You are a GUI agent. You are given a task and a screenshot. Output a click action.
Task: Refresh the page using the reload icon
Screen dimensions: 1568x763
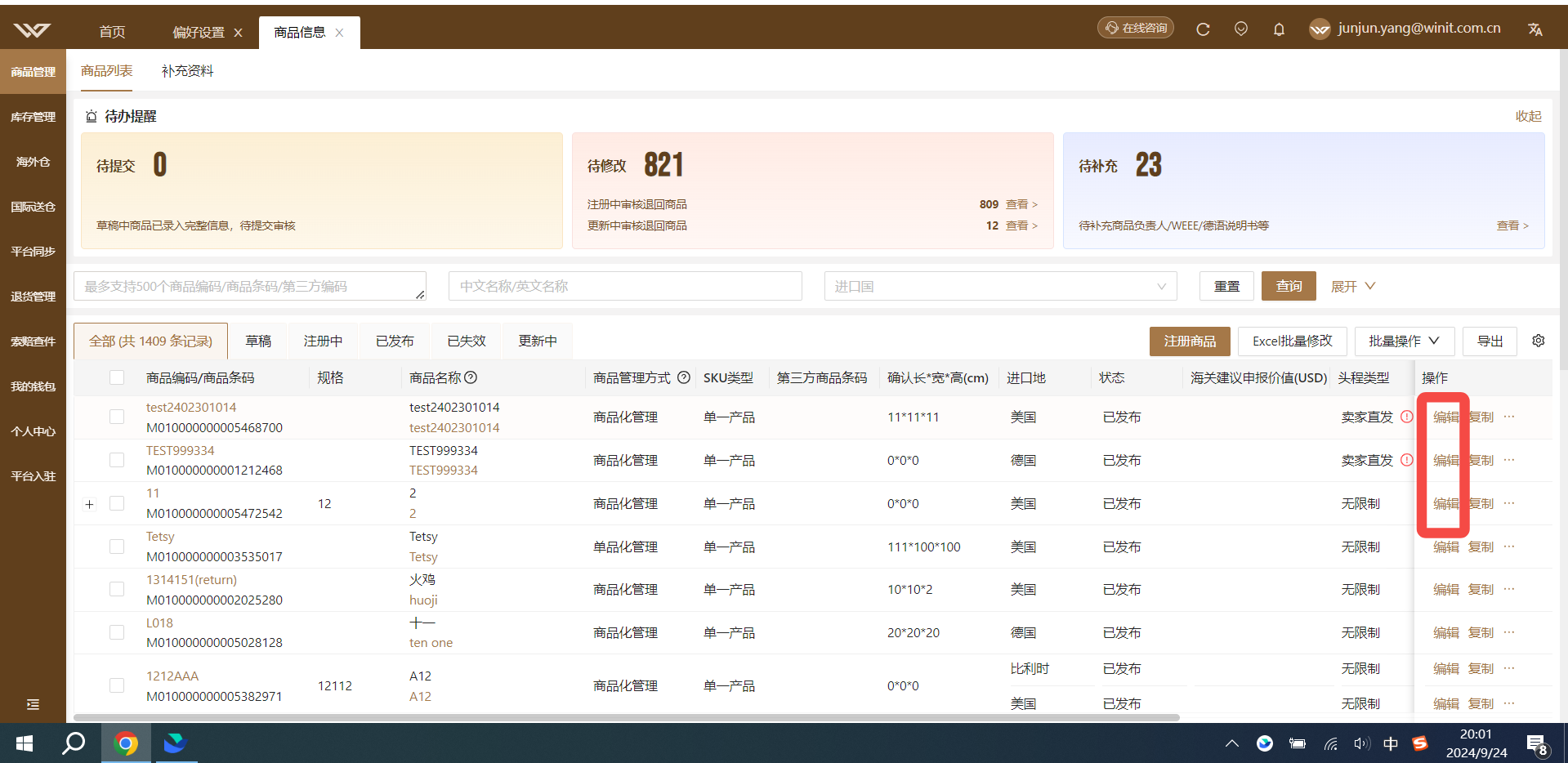(x=1203, y=29)
